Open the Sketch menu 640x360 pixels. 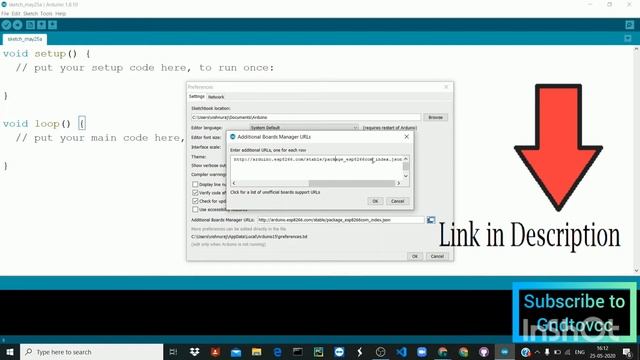pyautogui.click(x=30, y=13)
